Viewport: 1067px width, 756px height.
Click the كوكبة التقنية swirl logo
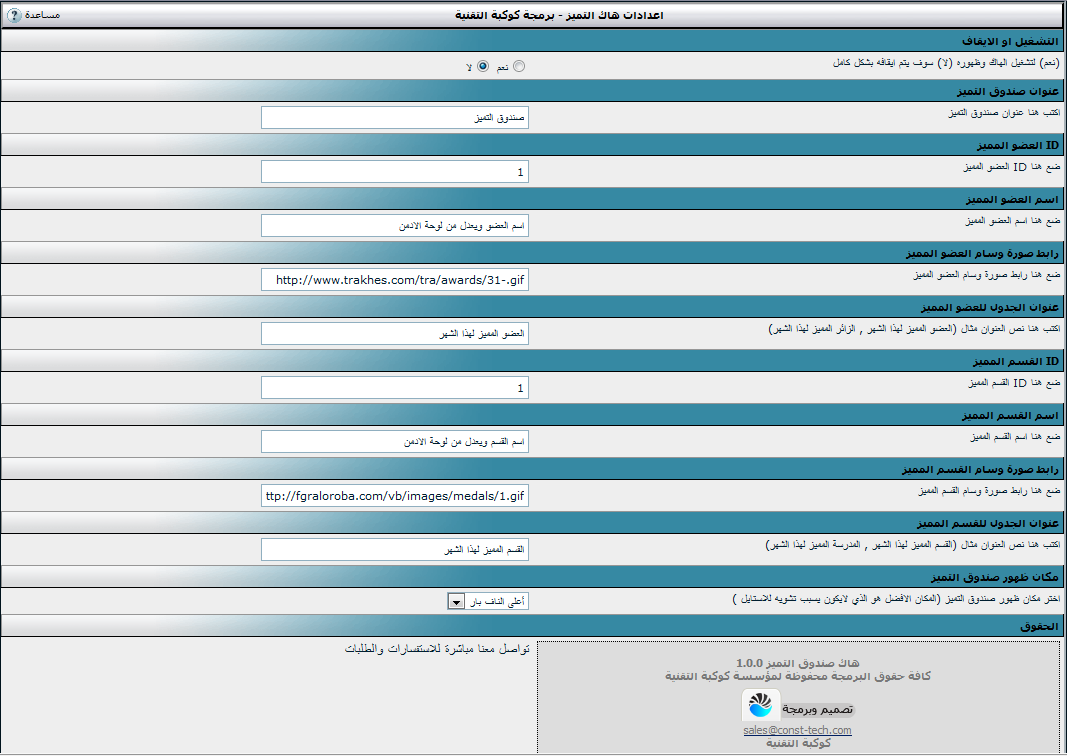click(759, 705)
